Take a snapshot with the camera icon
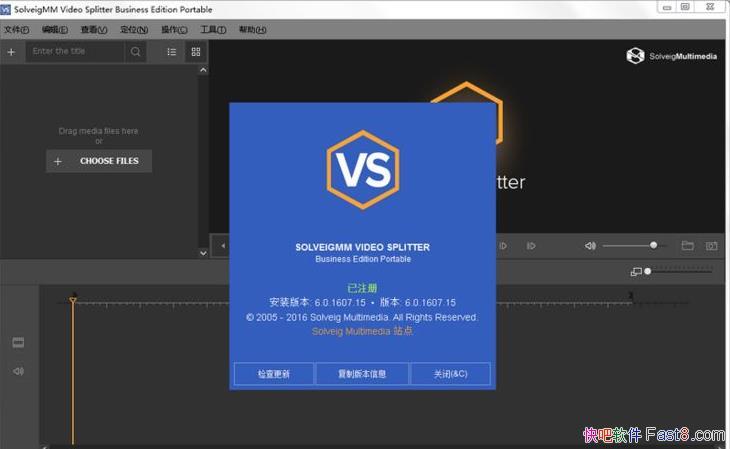 (711, 245)
